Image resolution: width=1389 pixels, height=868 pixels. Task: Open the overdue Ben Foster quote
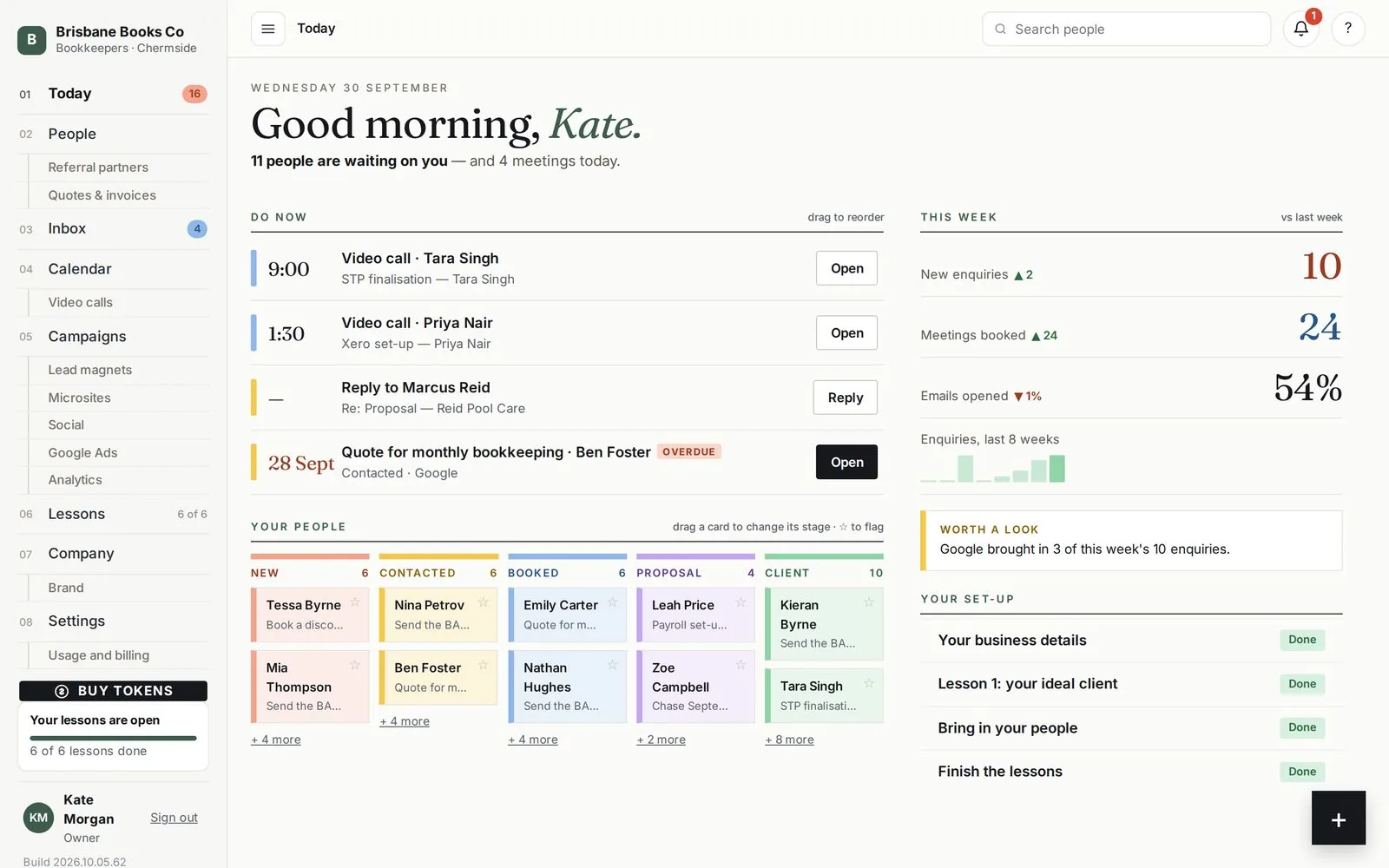point(846,462)
